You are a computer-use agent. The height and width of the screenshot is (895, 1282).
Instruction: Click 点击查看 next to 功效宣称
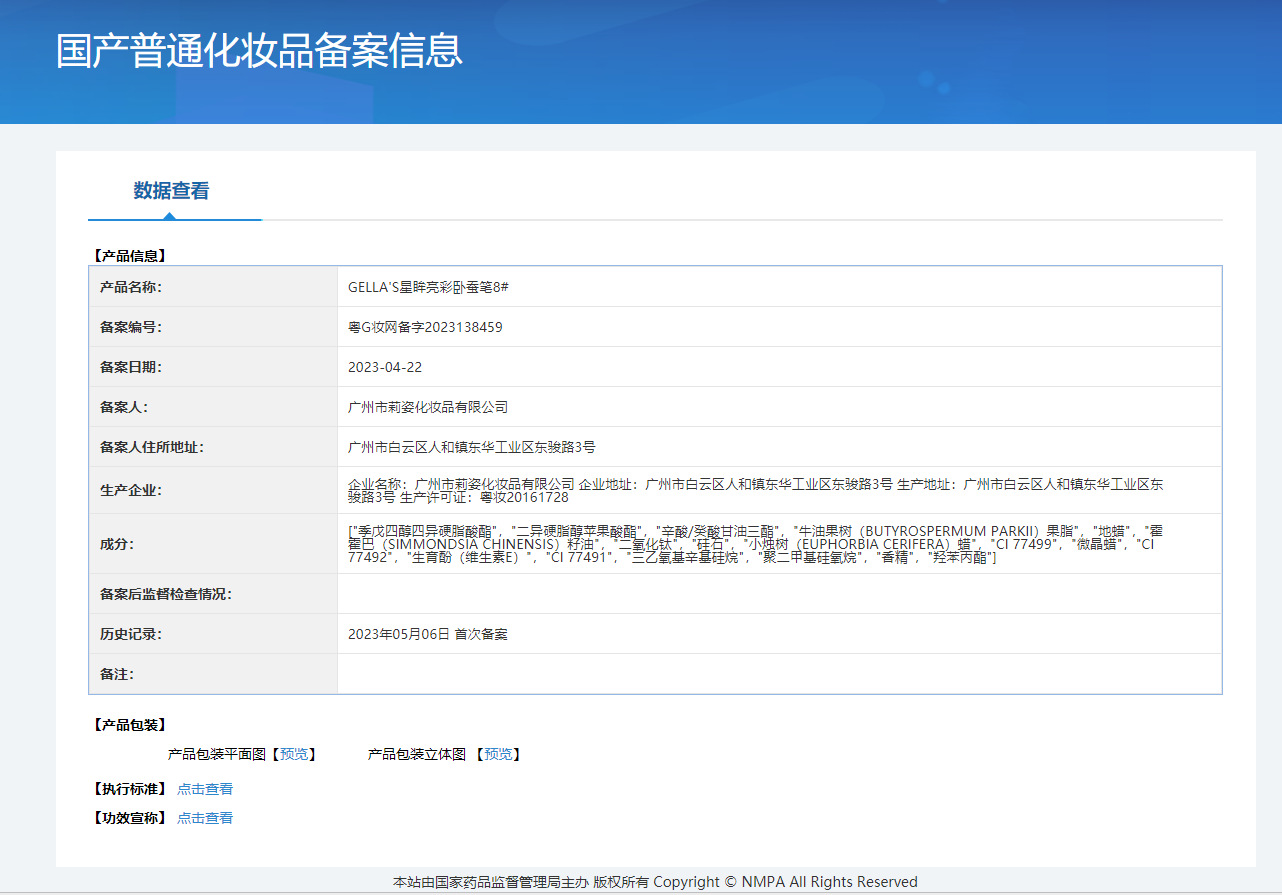(205, 818)
